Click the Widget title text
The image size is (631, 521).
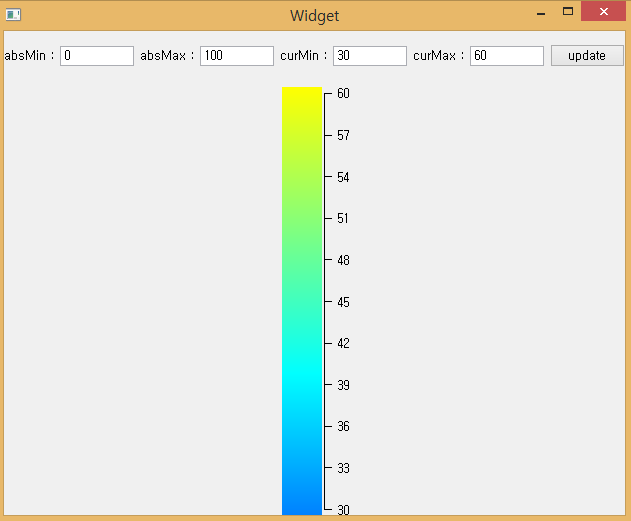(315, 16)
